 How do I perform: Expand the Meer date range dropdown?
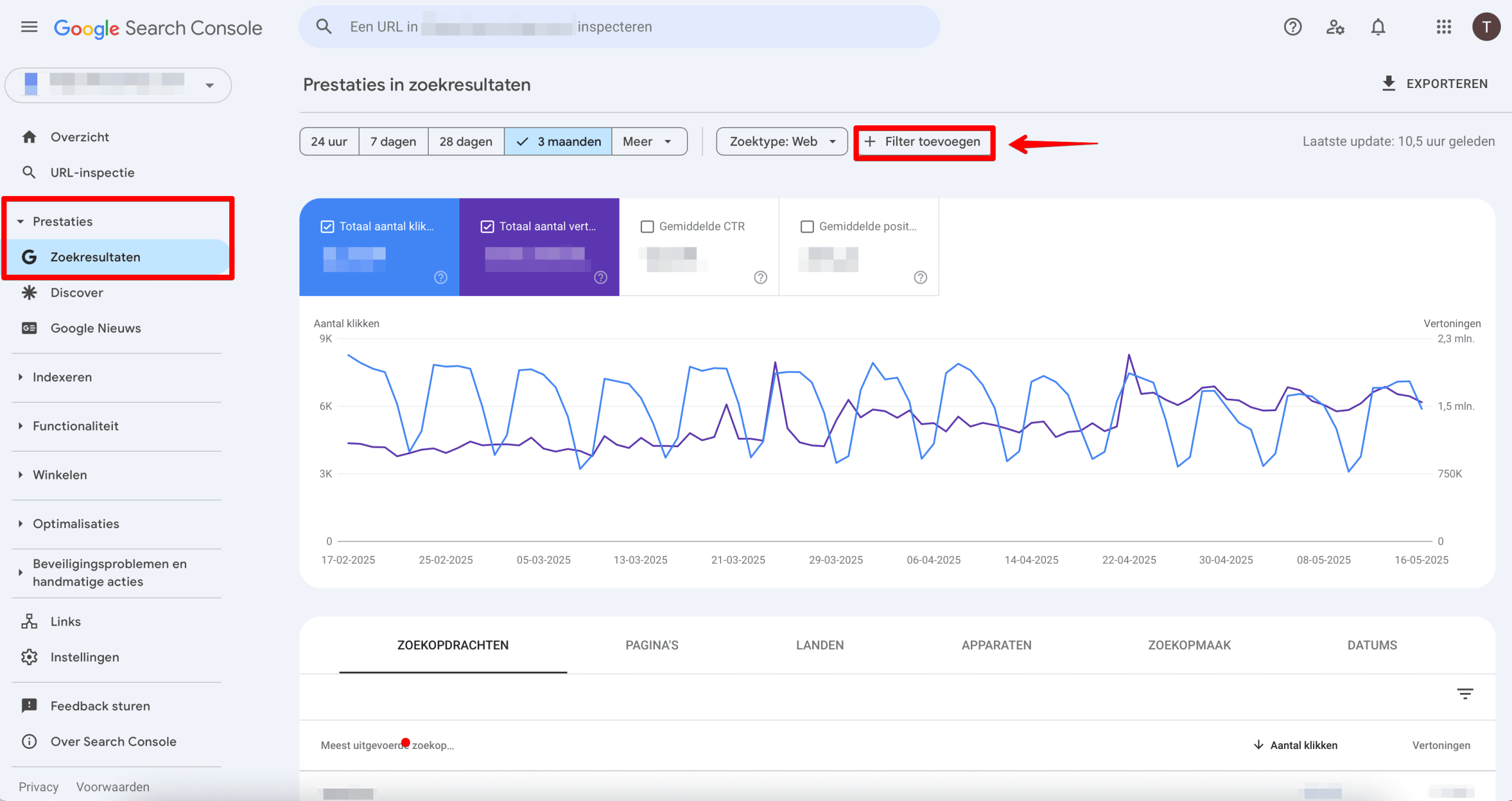tap(649, 142)
